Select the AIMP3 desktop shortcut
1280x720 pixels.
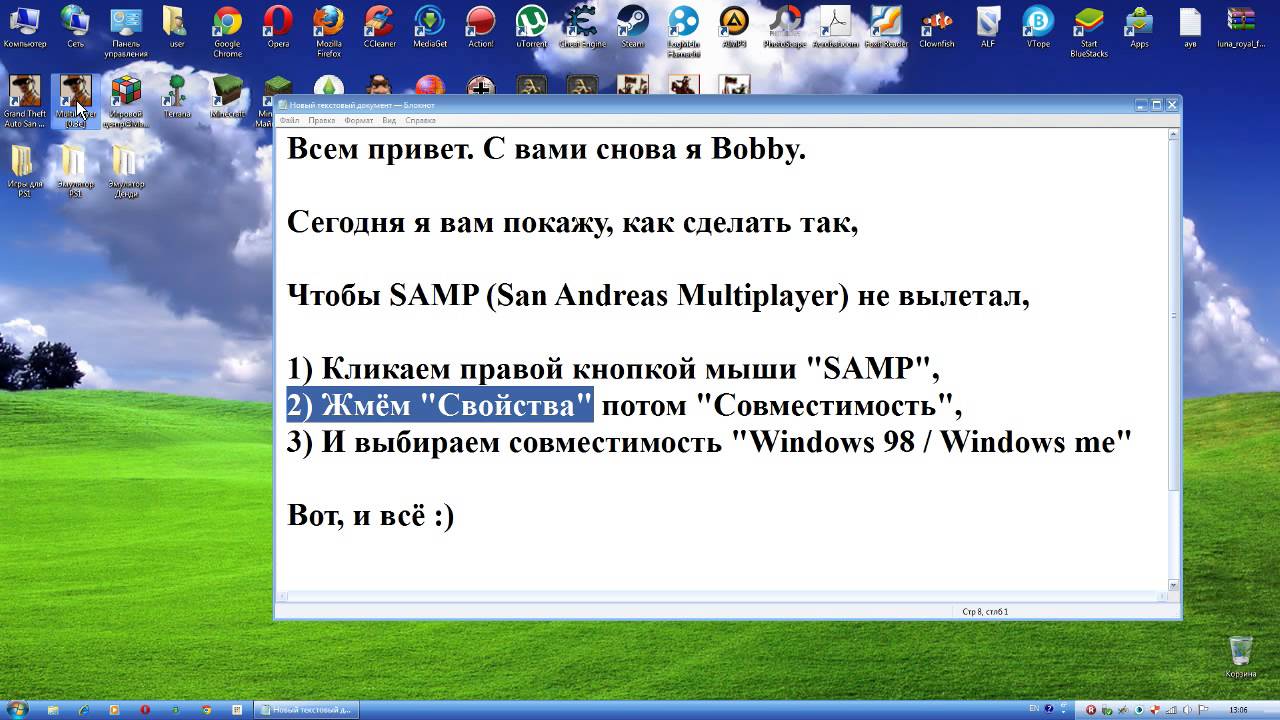[x=734, y=27]
